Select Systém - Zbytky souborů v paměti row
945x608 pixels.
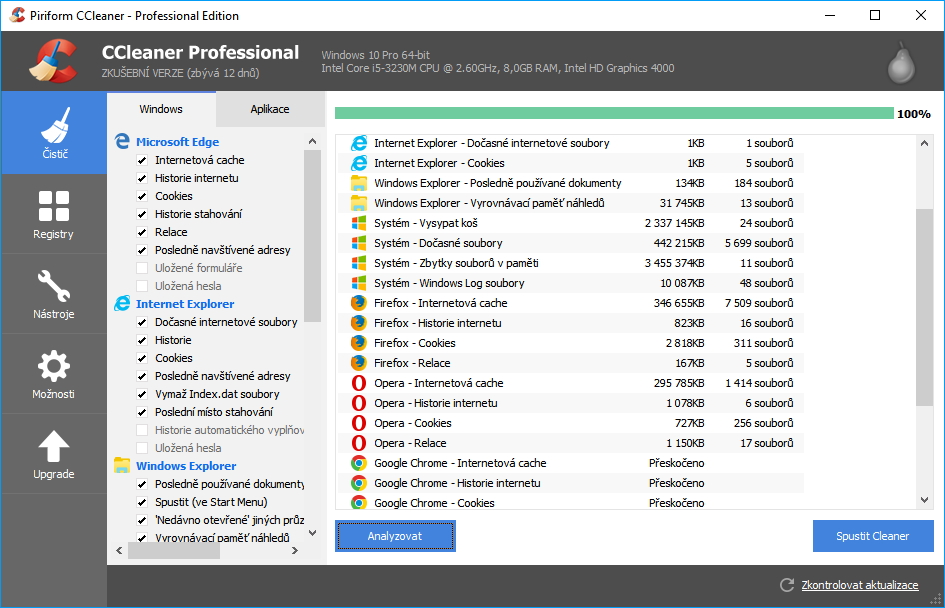tap(570, 263)
